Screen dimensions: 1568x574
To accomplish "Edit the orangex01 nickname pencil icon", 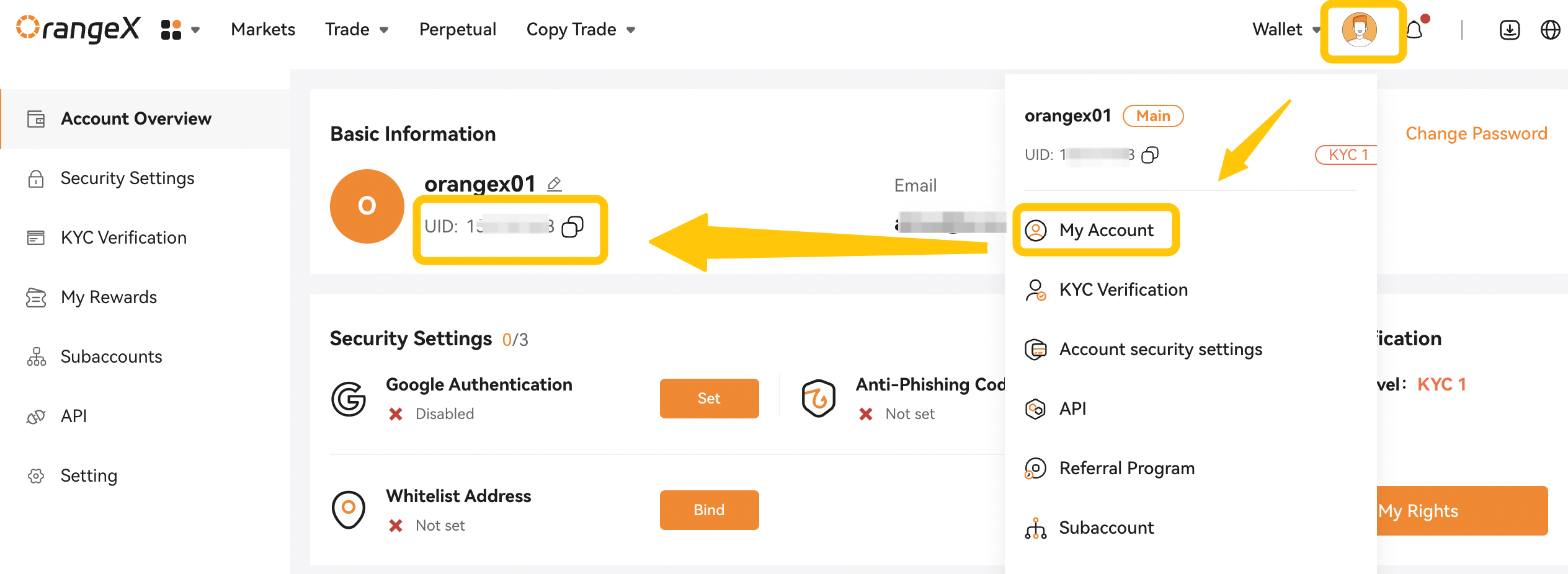I will pos(555,184).
